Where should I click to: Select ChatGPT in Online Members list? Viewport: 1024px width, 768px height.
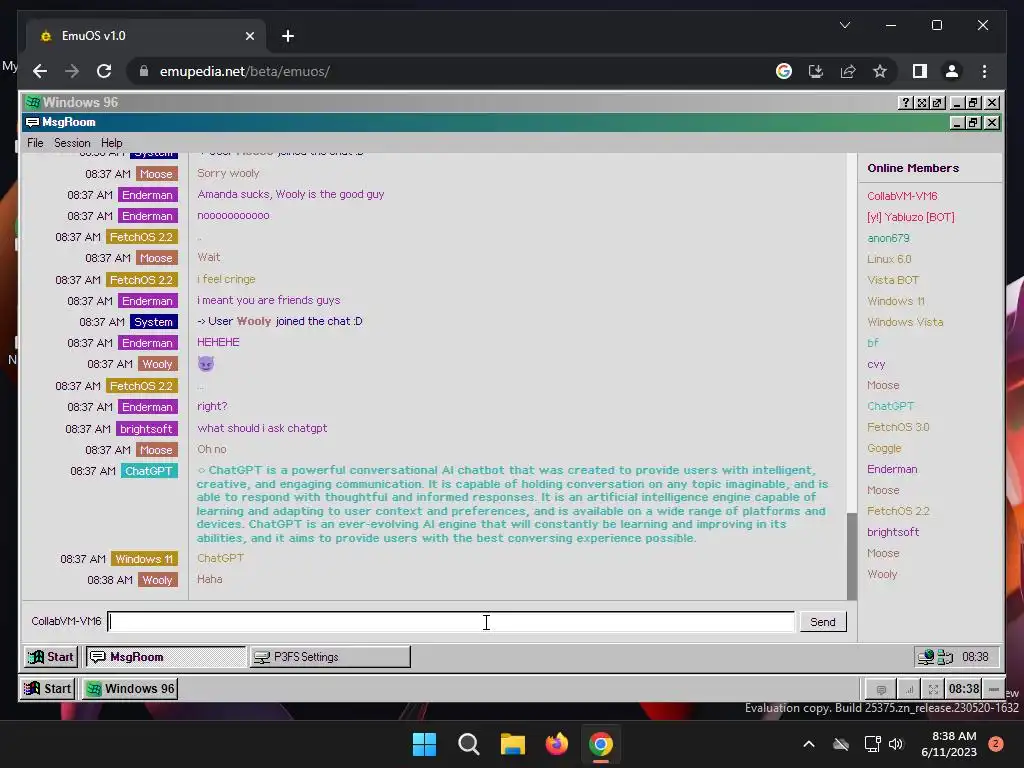point(890,406)
